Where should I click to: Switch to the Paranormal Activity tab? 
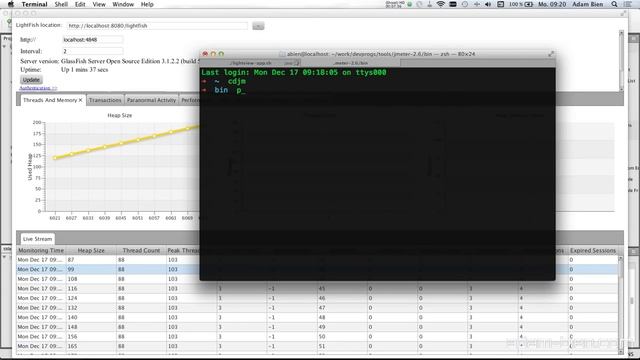(151, 100)
